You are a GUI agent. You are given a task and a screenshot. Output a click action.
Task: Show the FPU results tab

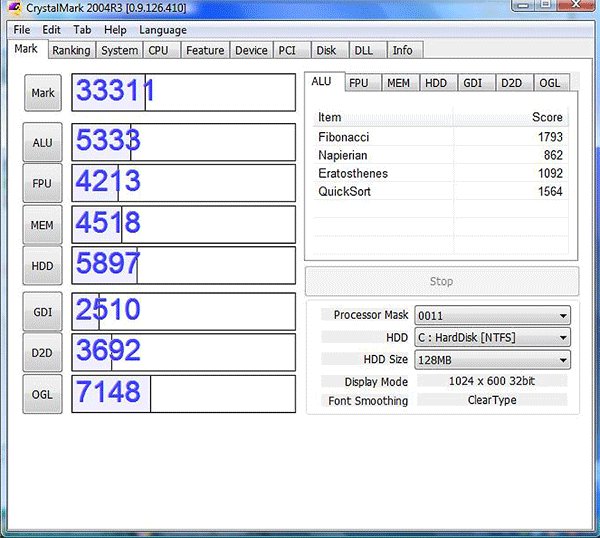click(362, 83)
